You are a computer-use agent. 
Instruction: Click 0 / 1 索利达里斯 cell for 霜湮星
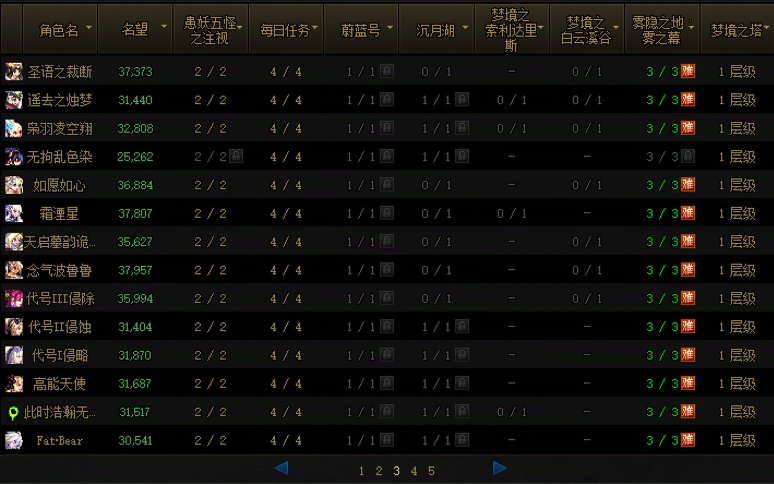511,214
